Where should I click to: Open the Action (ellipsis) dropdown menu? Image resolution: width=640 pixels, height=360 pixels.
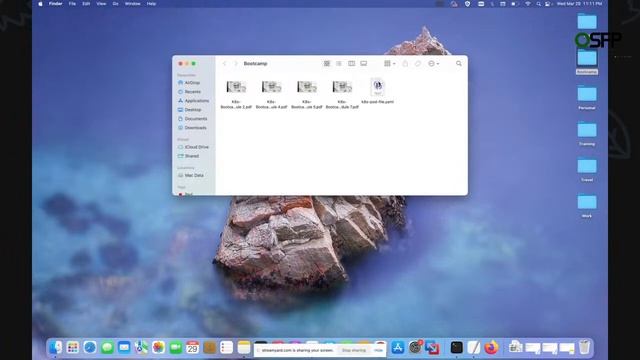(x=433, y=64)
